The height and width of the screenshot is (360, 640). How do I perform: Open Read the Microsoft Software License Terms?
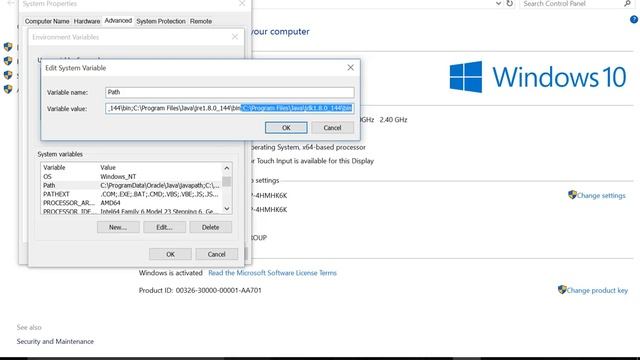click(x=272, y=273)
